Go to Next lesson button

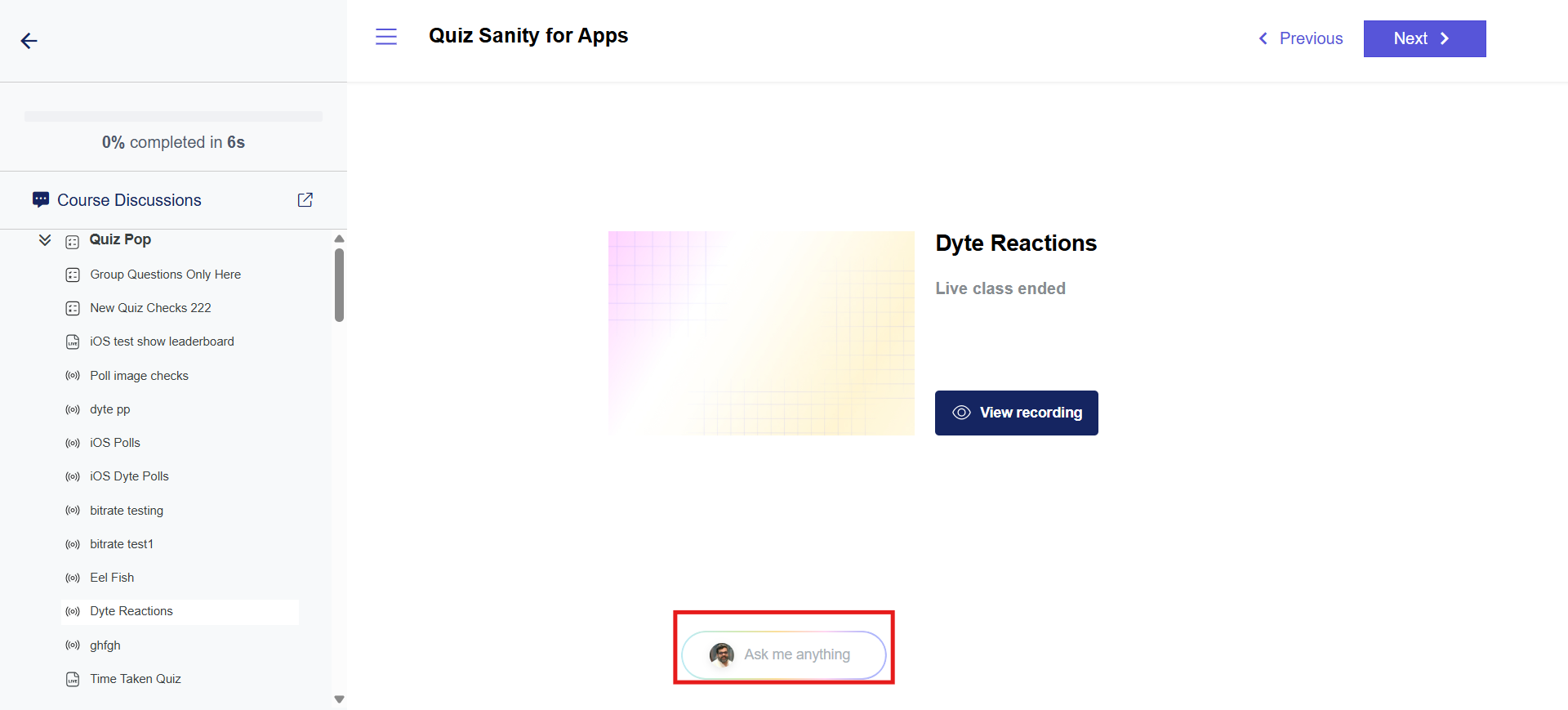point(1424,38)
